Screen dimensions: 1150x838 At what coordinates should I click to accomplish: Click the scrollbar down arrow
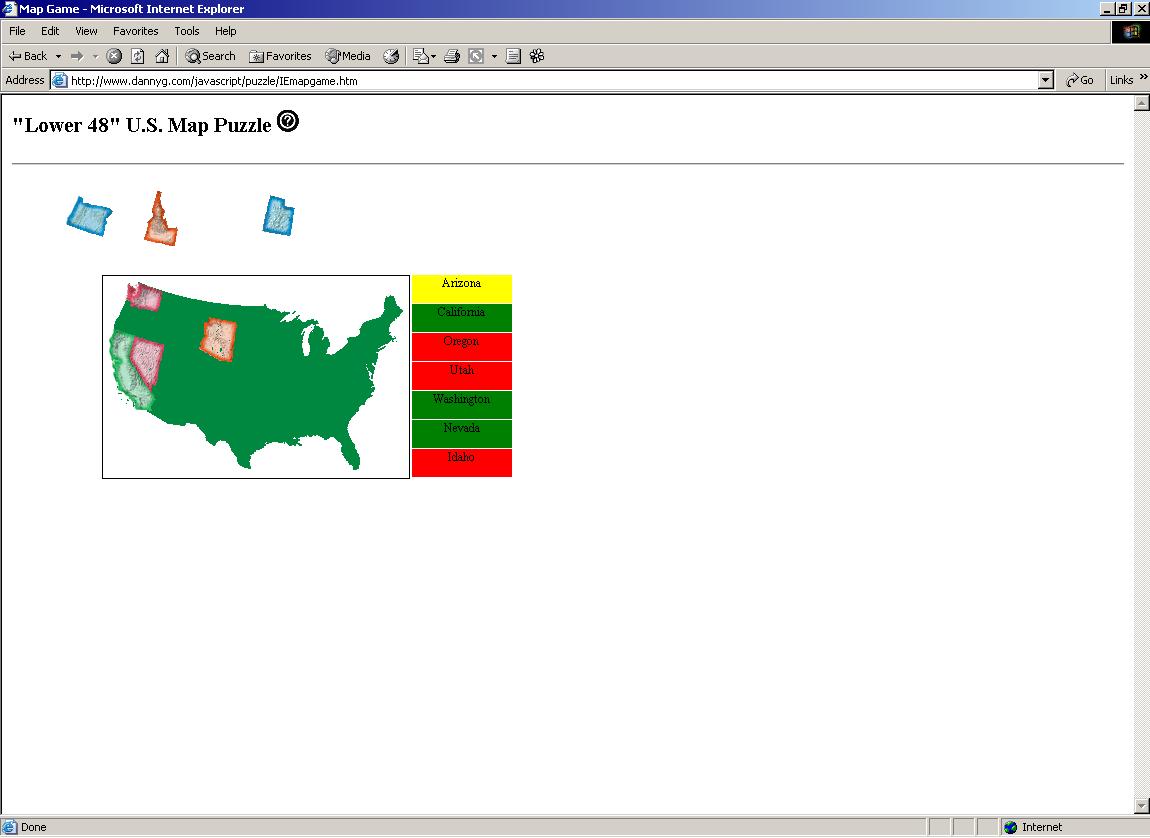click(1141, 806)
